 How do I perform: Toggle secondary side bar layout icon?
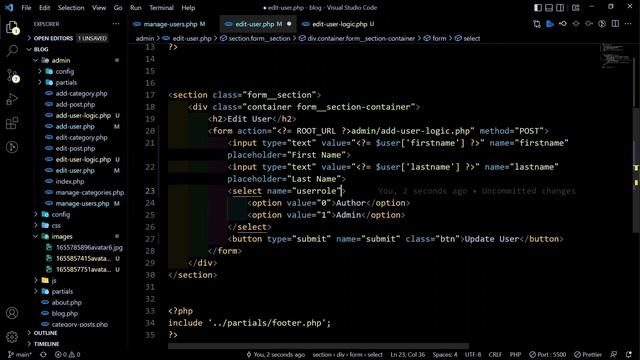pyautogui.click(x=560, y=8)
